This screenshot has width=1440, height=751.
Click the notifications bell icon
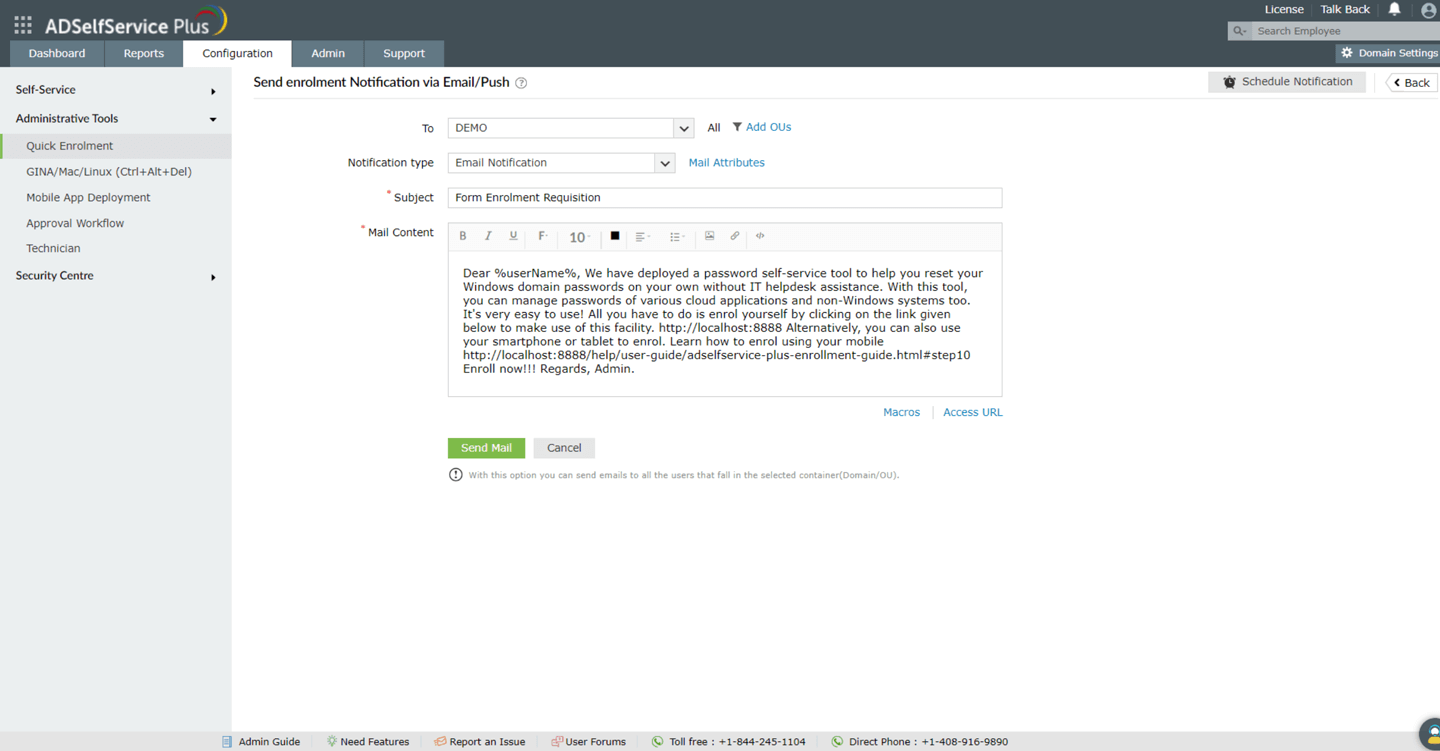1394,10
